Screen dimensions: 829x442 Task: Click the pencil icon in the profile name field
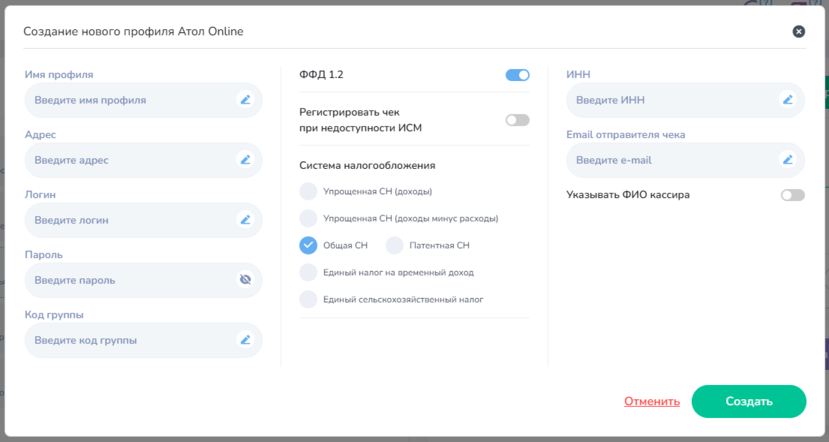(245, 100)
